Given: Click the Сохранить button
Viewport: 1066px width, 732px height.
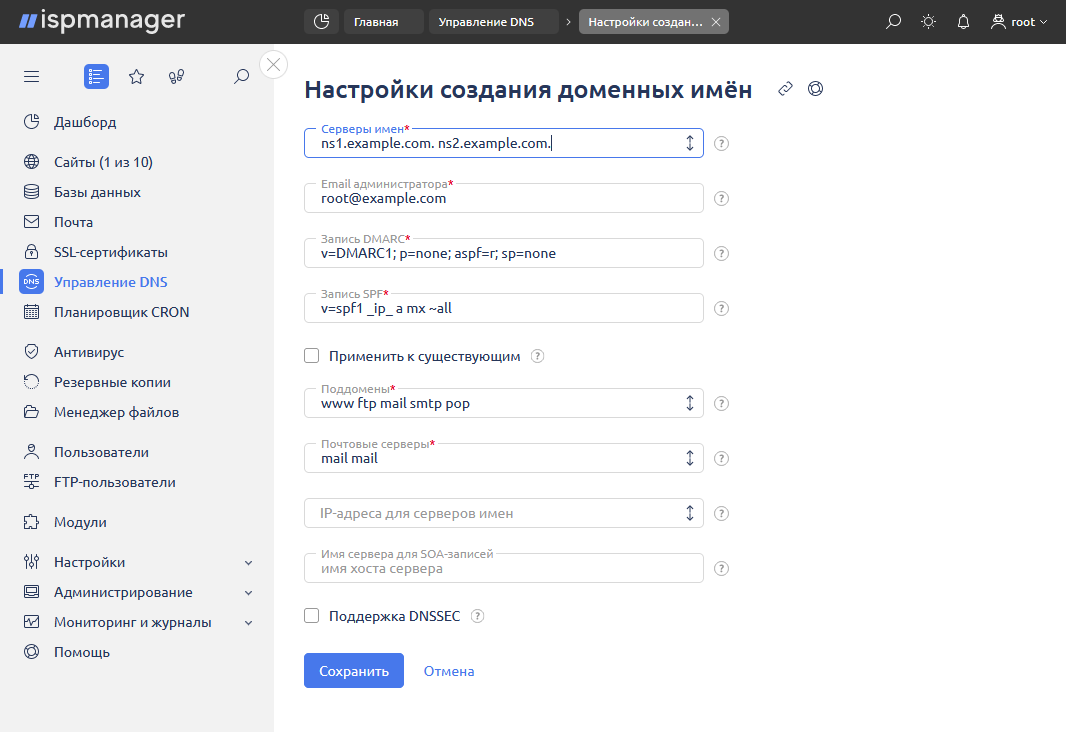Looking at the screenshot, I should click(353, 670).
